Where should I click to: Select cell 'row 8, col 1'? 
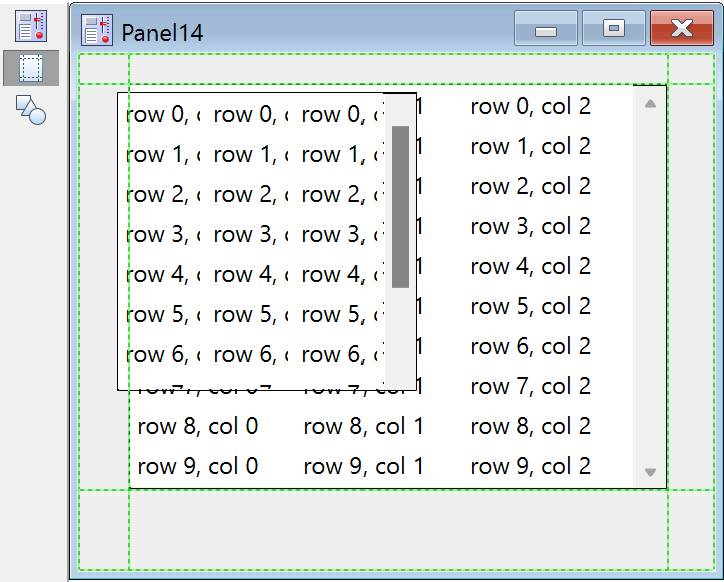click(x=363, y=426)
